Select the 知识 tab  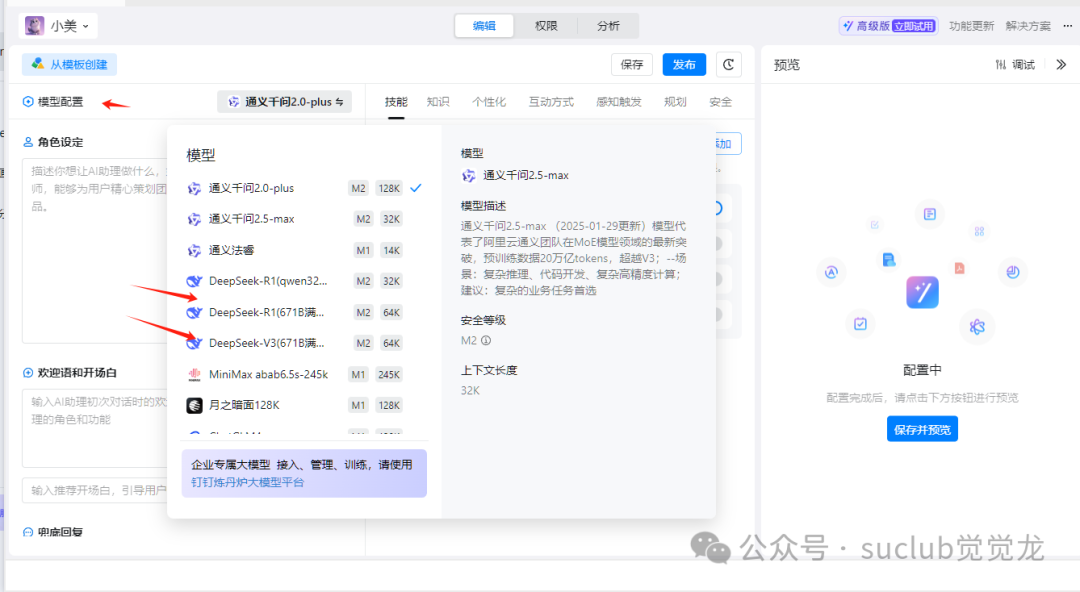(438, 102)
